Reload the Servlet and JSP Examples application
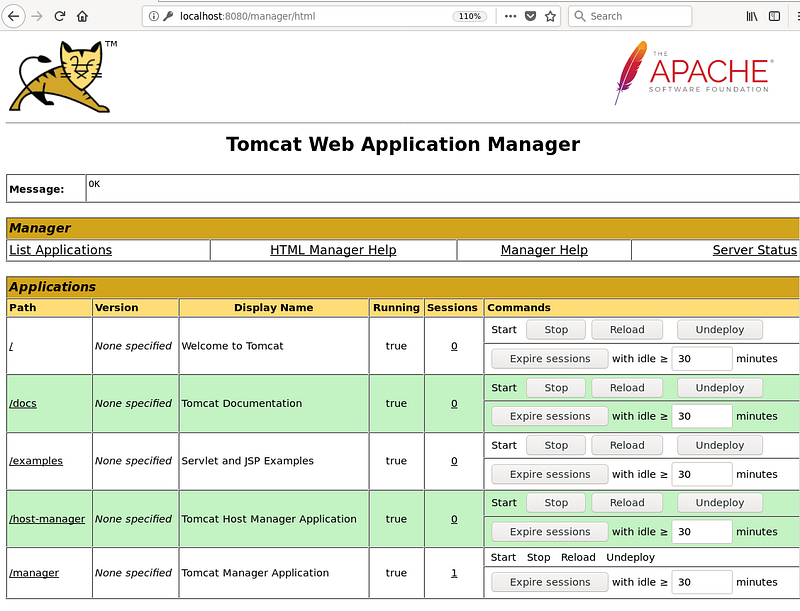 pos(627,446)
